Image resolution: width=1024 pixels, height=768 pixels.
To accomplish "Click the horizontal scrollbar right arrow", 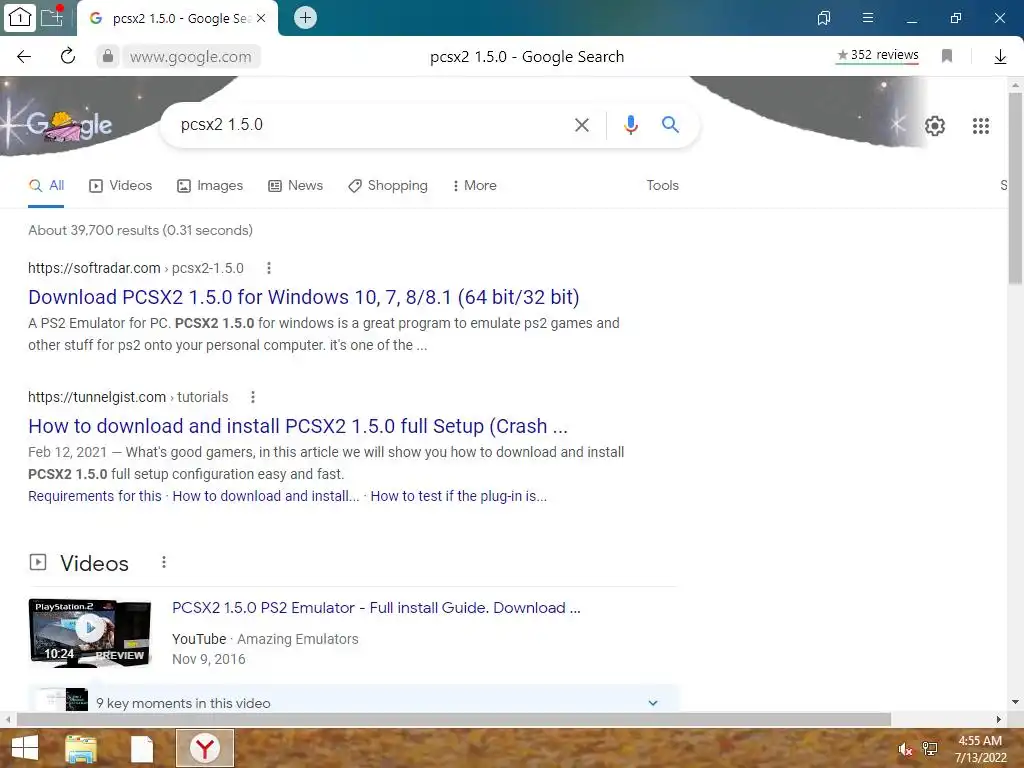I will tap(999, 720).
